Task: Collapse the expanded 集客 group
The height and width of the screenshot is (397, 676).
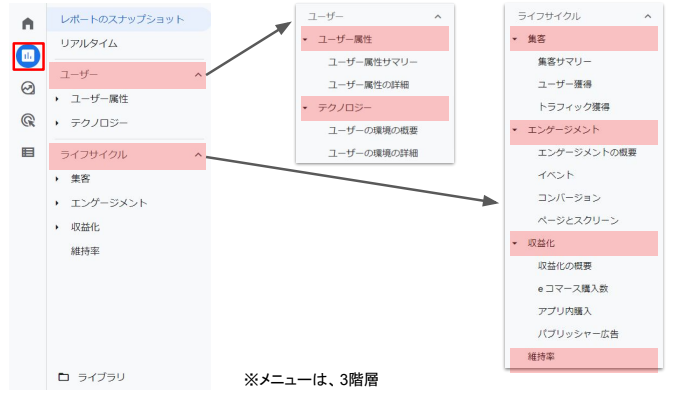Action: click(584, 39)
